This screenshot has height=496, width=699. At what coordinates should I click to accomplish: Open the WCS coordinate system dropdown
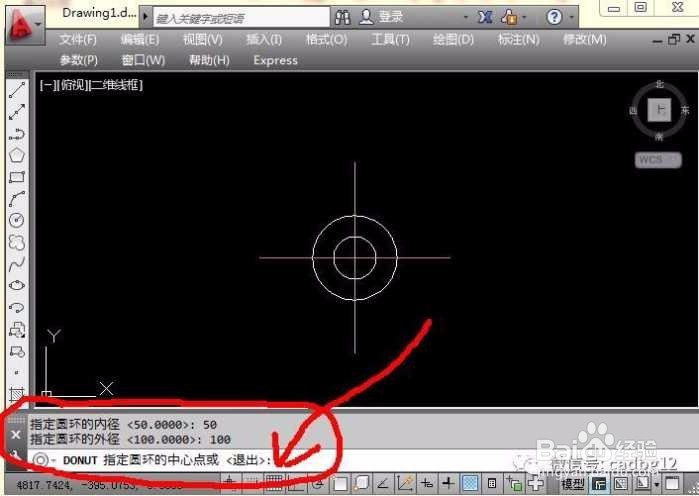[x=658, y=160]
